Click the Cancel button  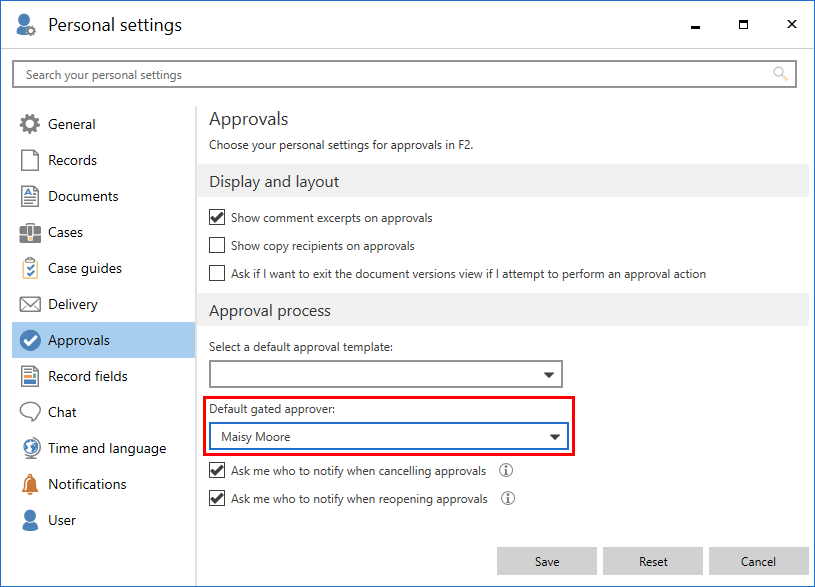758,561
